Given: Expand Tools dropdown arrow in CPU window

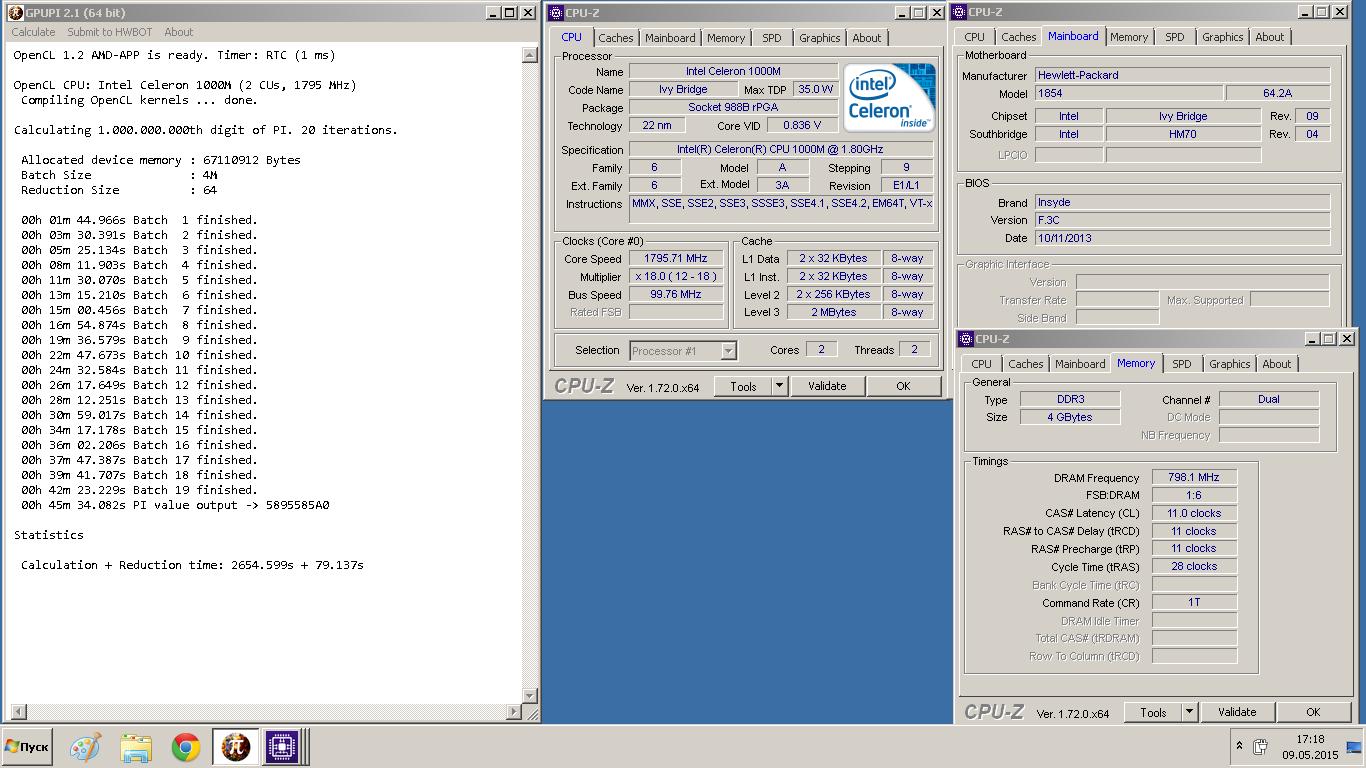Looking at the screenshot, I should tap(780, 386).
